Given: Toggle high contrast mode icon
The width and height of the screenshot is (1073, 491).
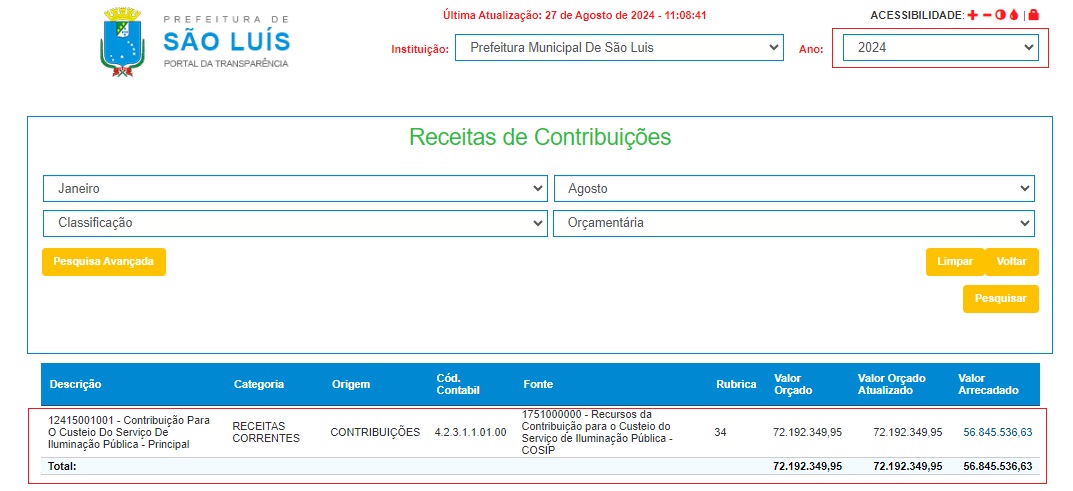Looking at the screenshot, I should click(x=1000, y=15).
